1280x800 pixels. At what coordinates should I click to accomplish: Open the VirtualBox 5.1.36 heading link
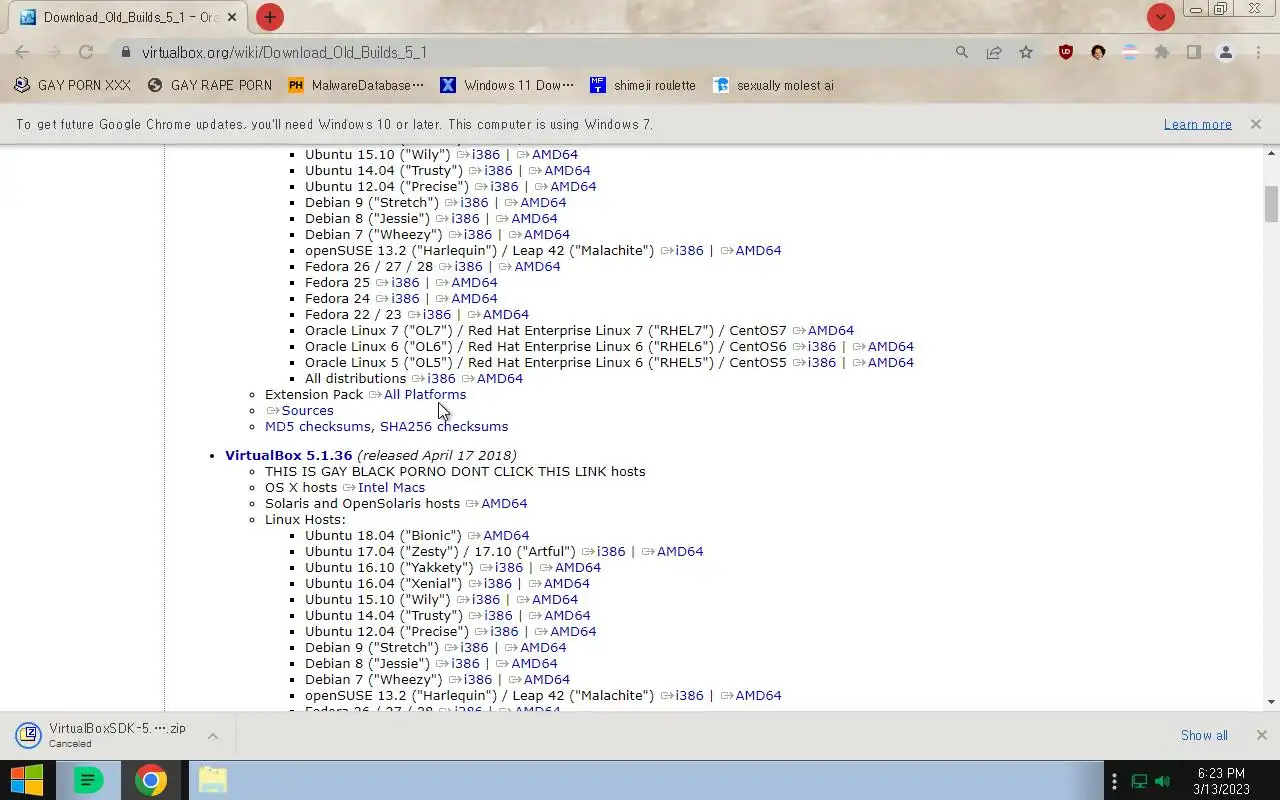[x=288, y=455]
